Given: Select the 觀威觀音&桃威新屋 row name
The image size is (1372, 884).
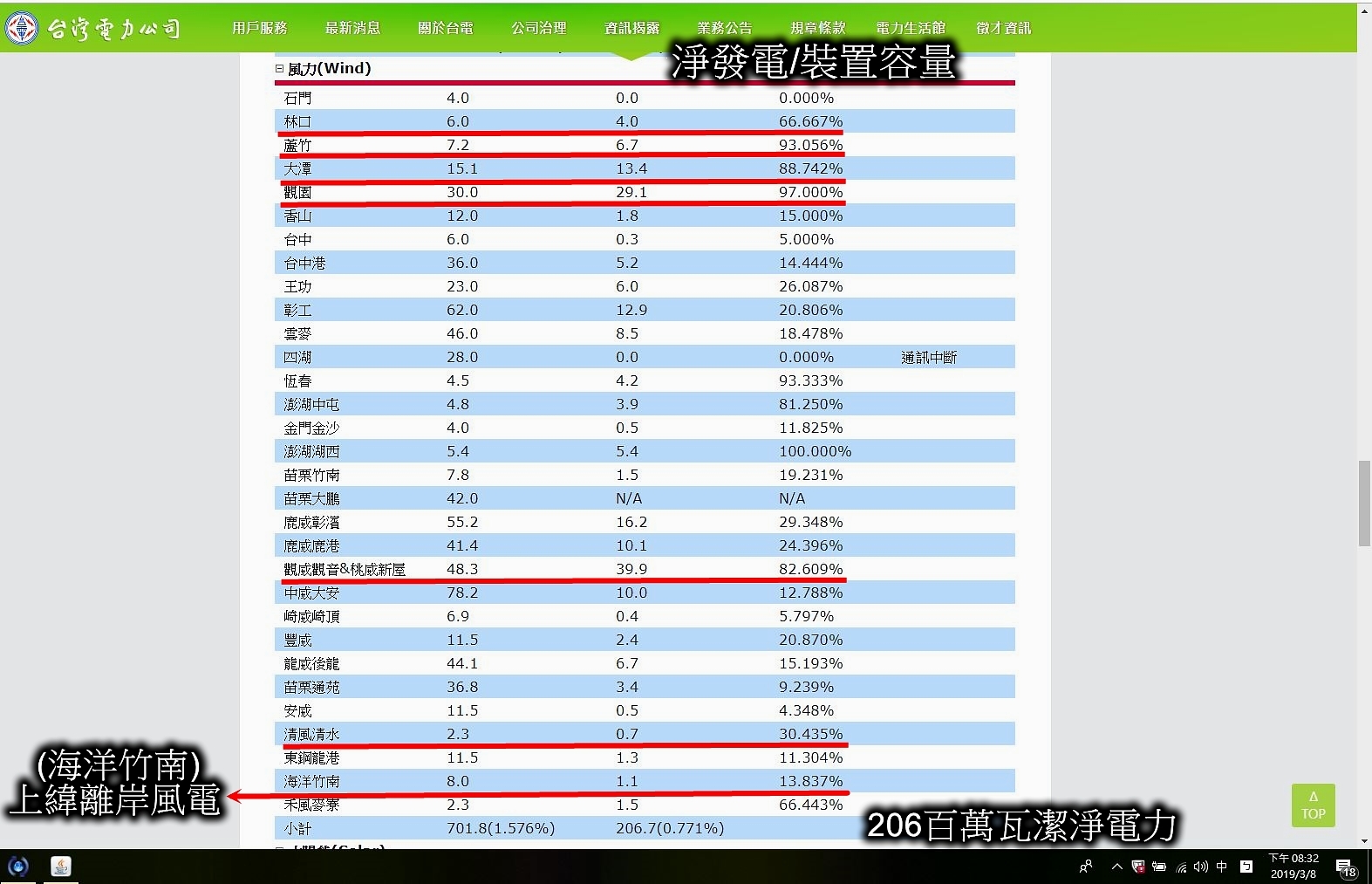Looking at the screenshot, I should pos(345,569).
